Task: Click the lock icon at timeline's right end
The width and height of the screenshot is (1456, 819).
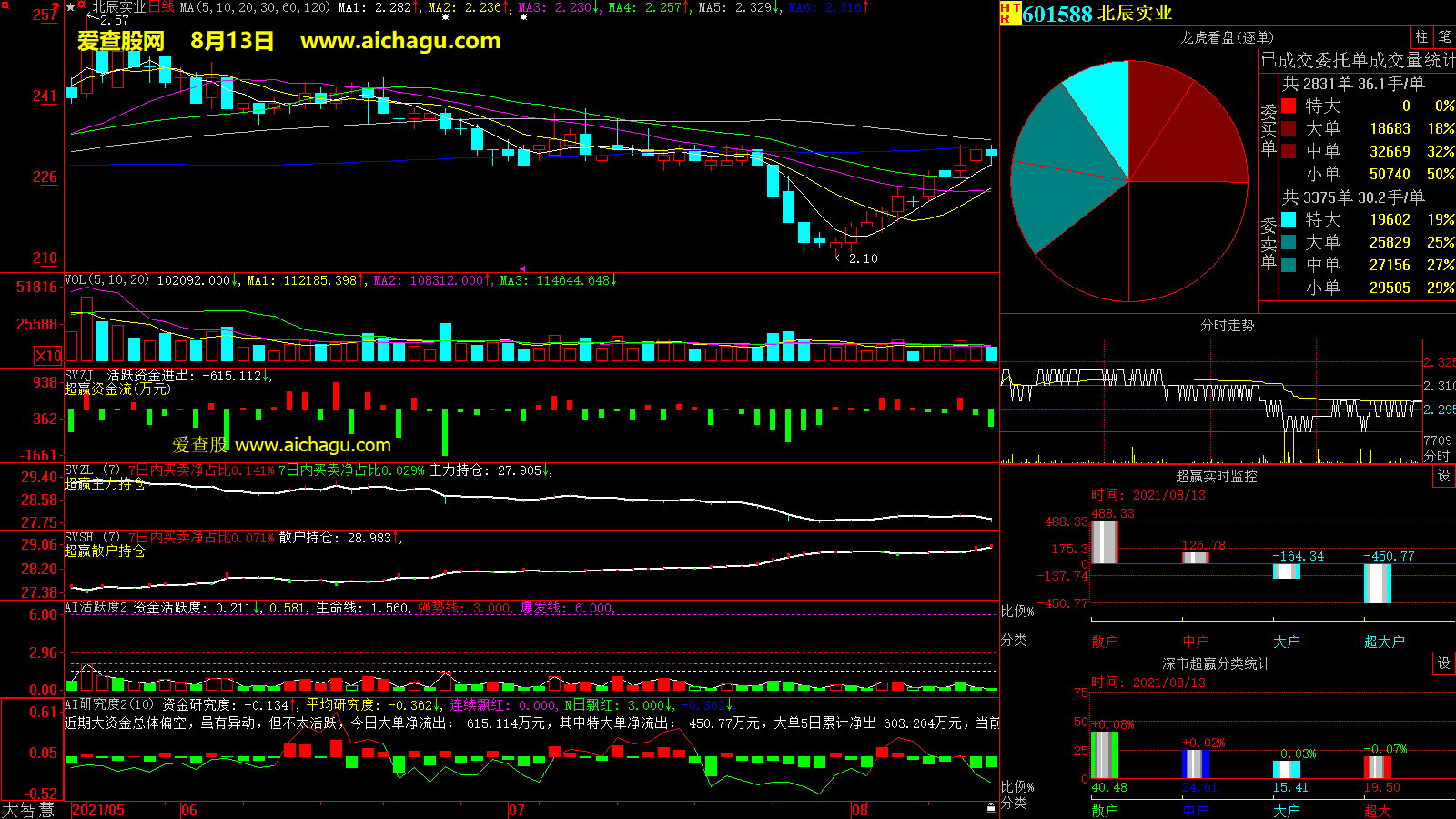Action: pyautogui.click(x=991, y=808)
